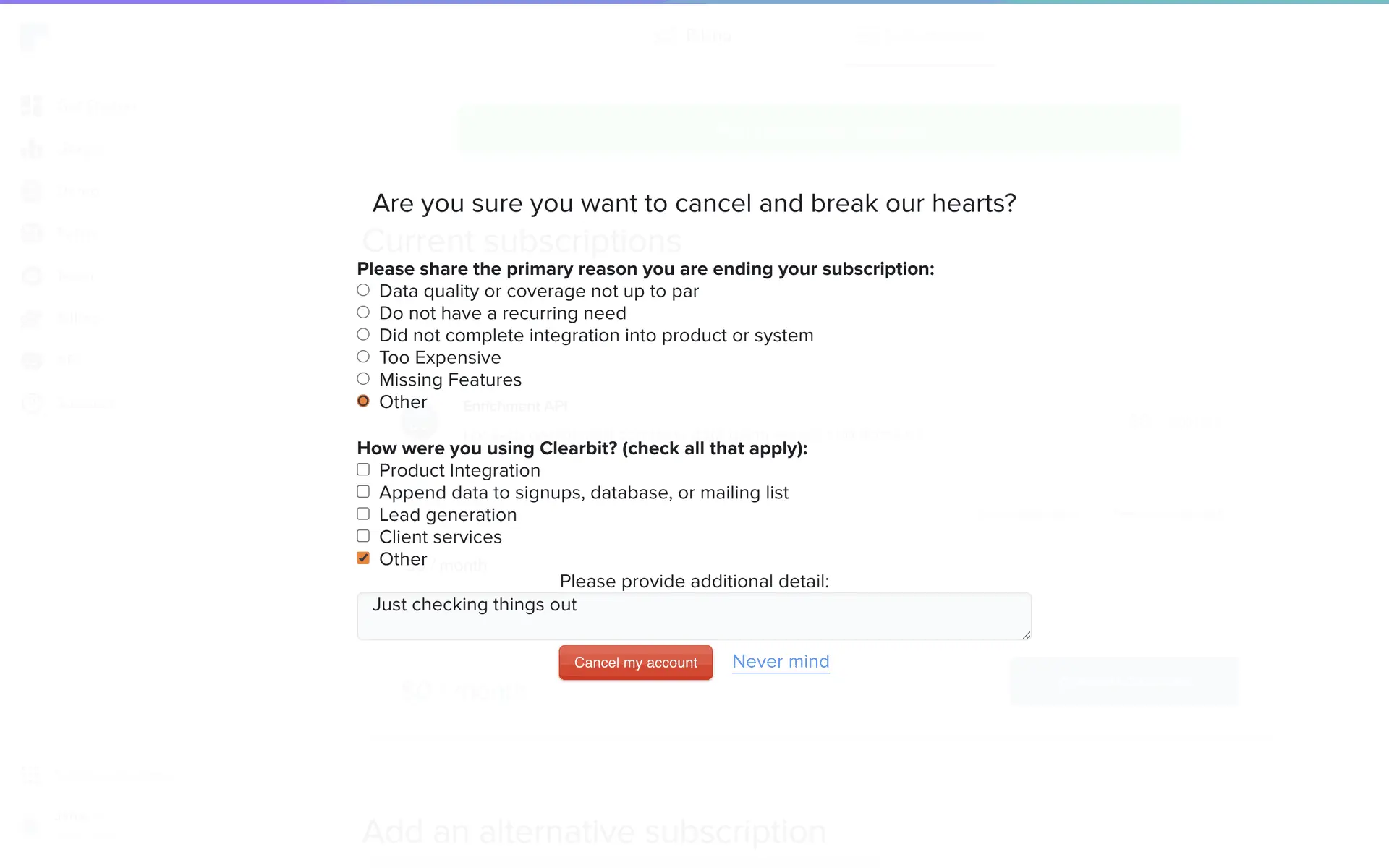Pick 'Did not complete integration' radio option
This screenshot has height=868, width=1389.
click(363, 335)
